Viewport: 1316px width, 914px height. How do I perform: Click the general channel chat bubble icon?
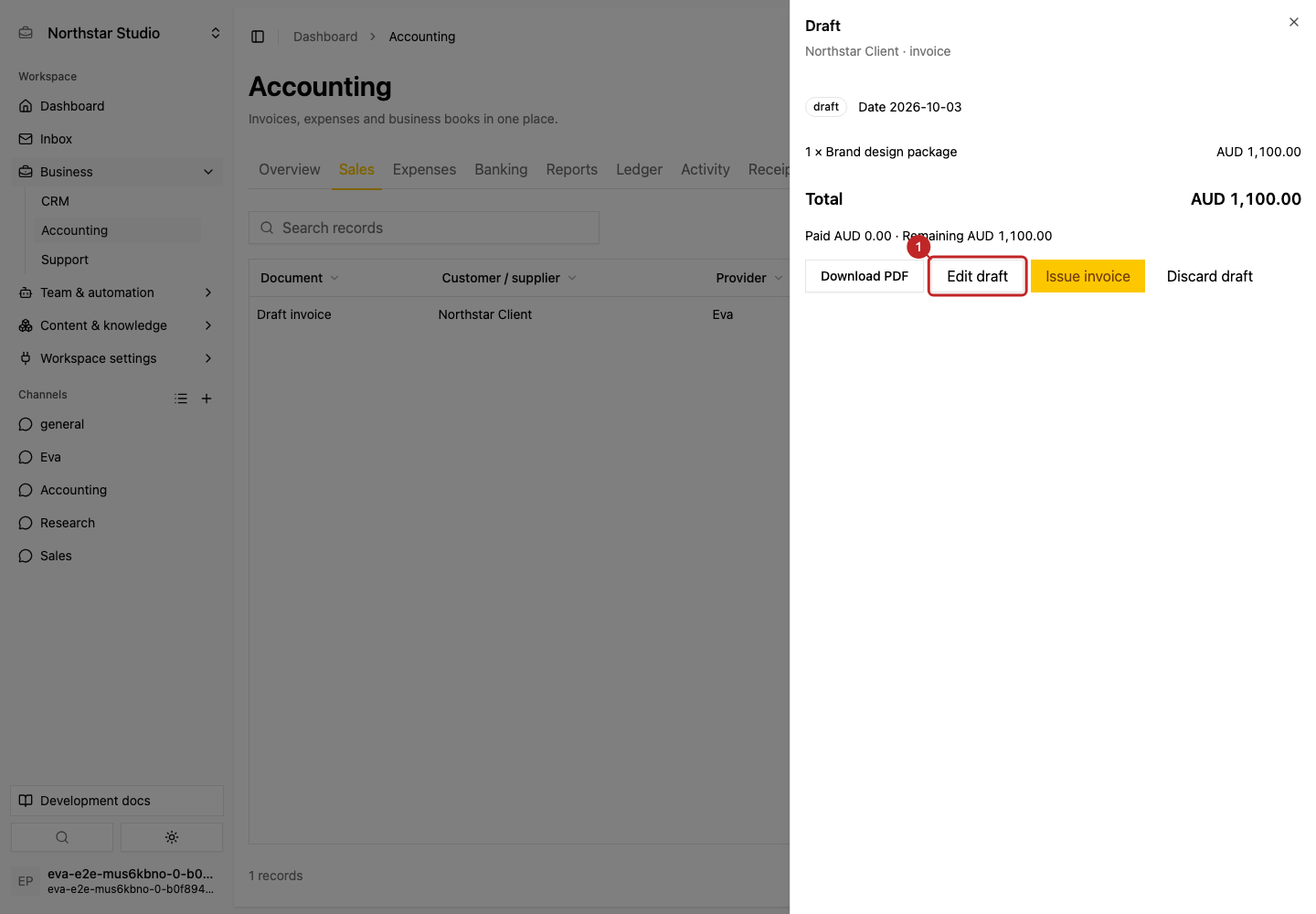pos(26,424)
